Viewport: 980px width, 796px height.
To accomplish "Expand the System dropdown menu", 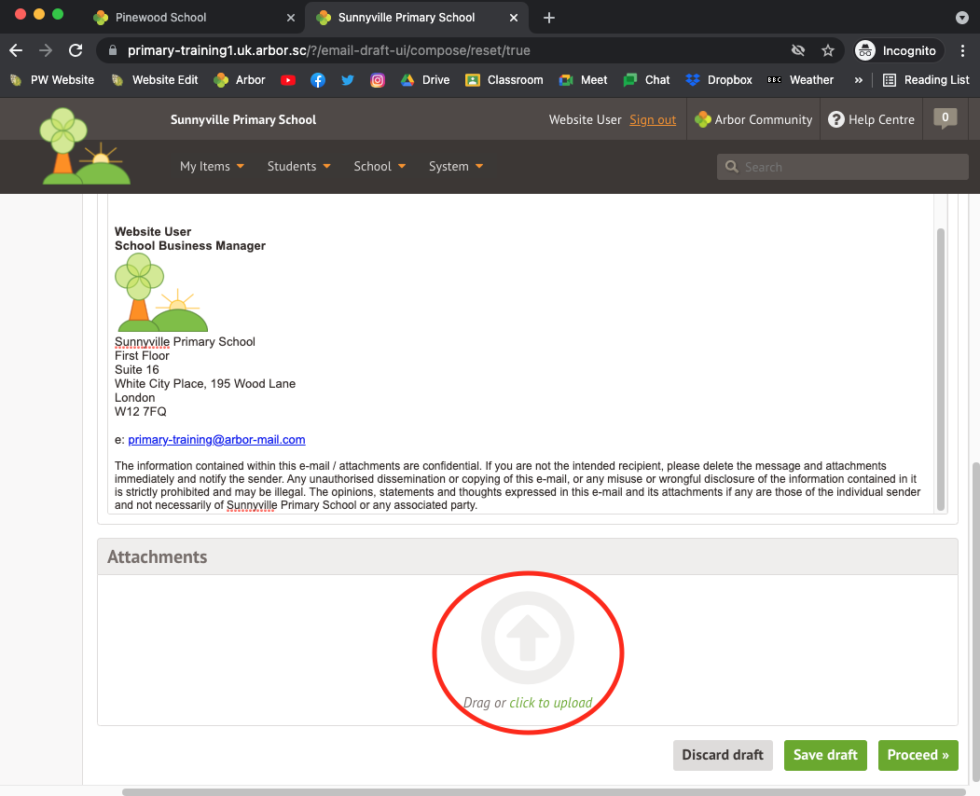I will (454, 166).
